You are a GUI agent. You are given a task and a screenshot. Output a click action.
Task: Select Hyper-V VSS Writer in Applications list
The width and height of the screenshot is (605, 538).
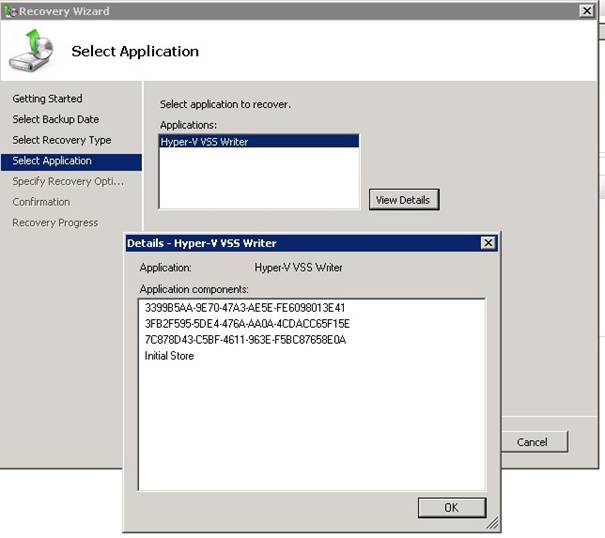pyautogui.click(x=259, y=142)
